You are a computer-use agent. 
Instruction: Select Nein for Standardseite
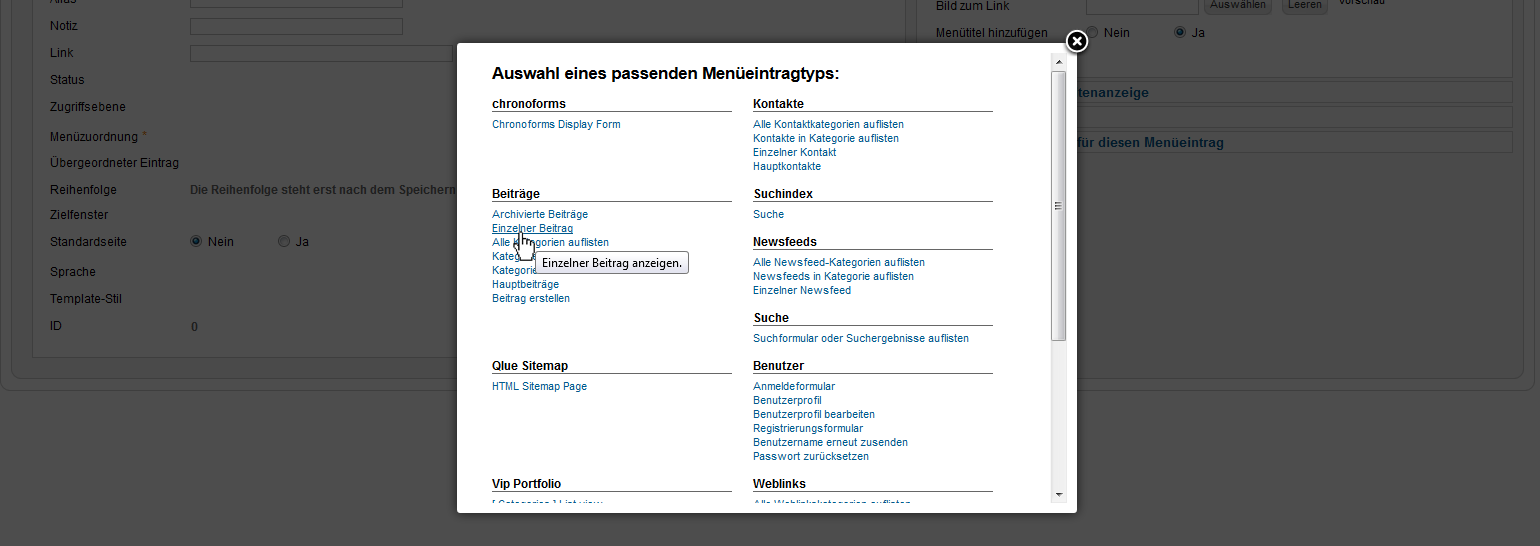[x=196, y=241]
